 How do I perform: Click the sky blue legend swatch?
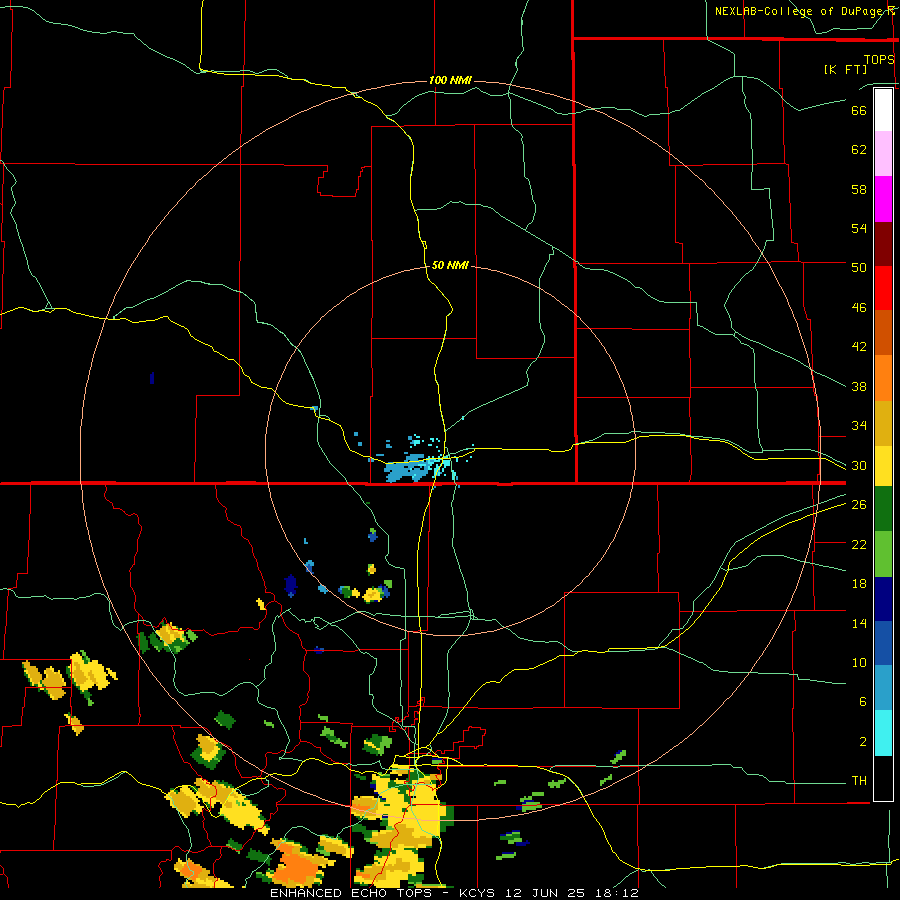pyautogui.click(x=883, y=688)
